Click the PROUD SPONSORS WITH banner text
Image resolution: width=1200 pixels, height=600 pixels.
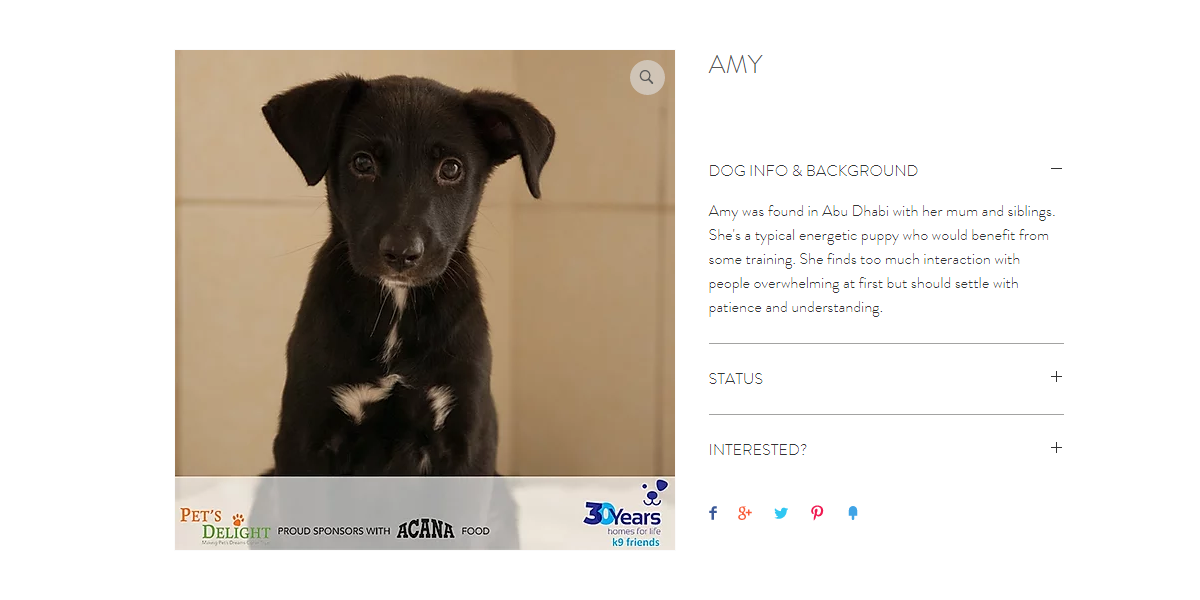pyautogui.click(x=334, y=531)
